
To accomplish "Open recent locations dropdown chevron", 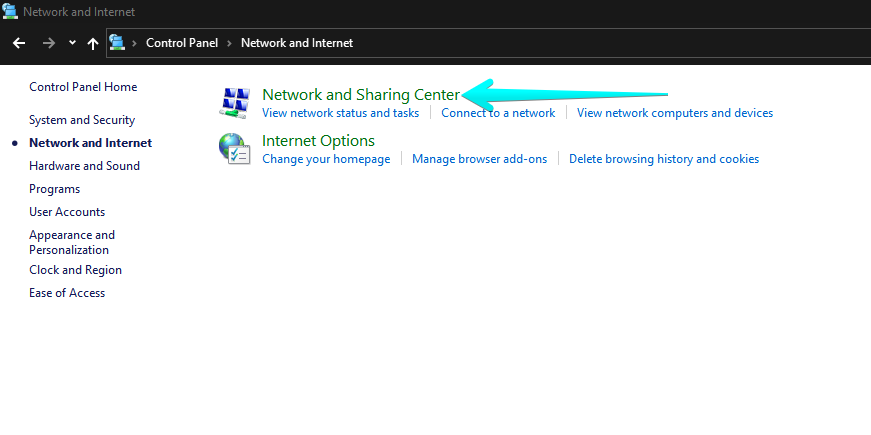I will (x=72, y=43).
